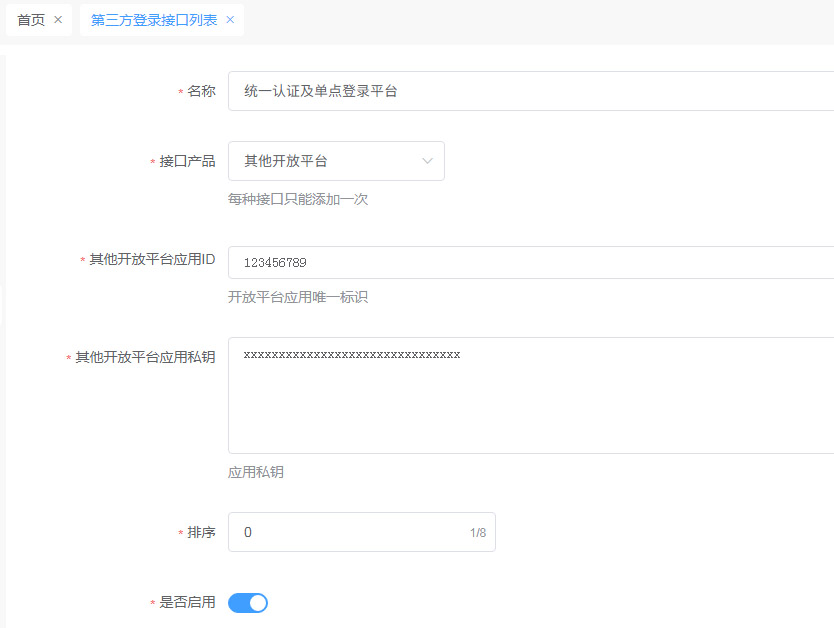834x628 pixels.
Task: Click the 其他开放平台应用ID label
Action: 152,260
